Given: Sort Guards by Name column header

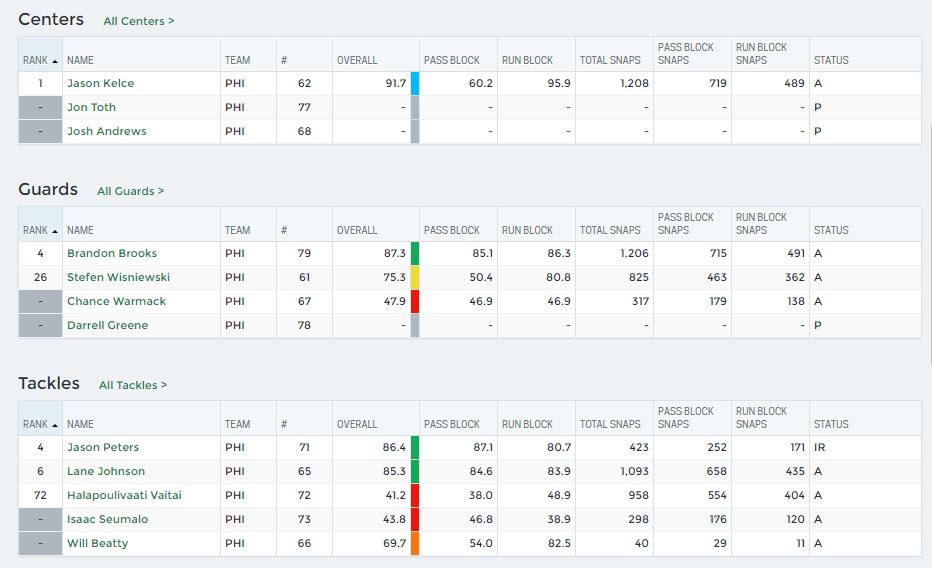Looking at the screenshot, I should [x=80, y=230].
